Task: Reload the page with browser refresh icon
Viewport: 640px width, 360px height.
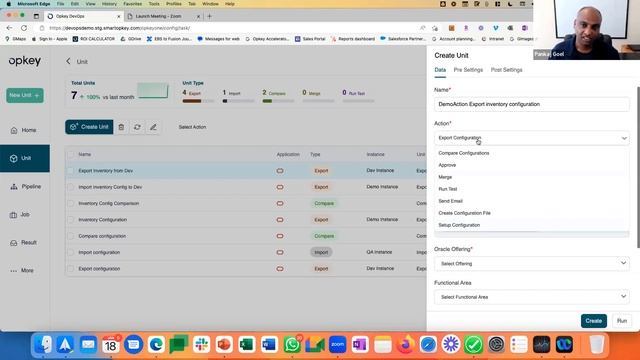Action: [24, 28]
